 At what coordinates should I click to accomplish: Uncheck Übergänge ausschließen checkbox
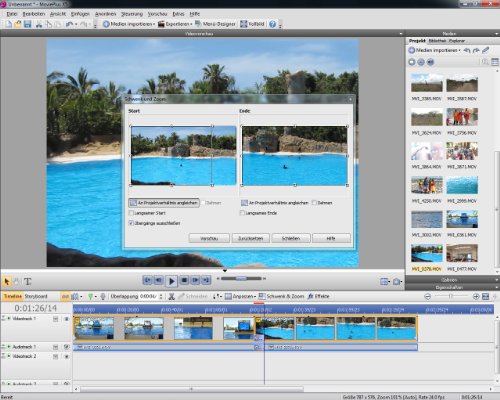tap(131, 223)
